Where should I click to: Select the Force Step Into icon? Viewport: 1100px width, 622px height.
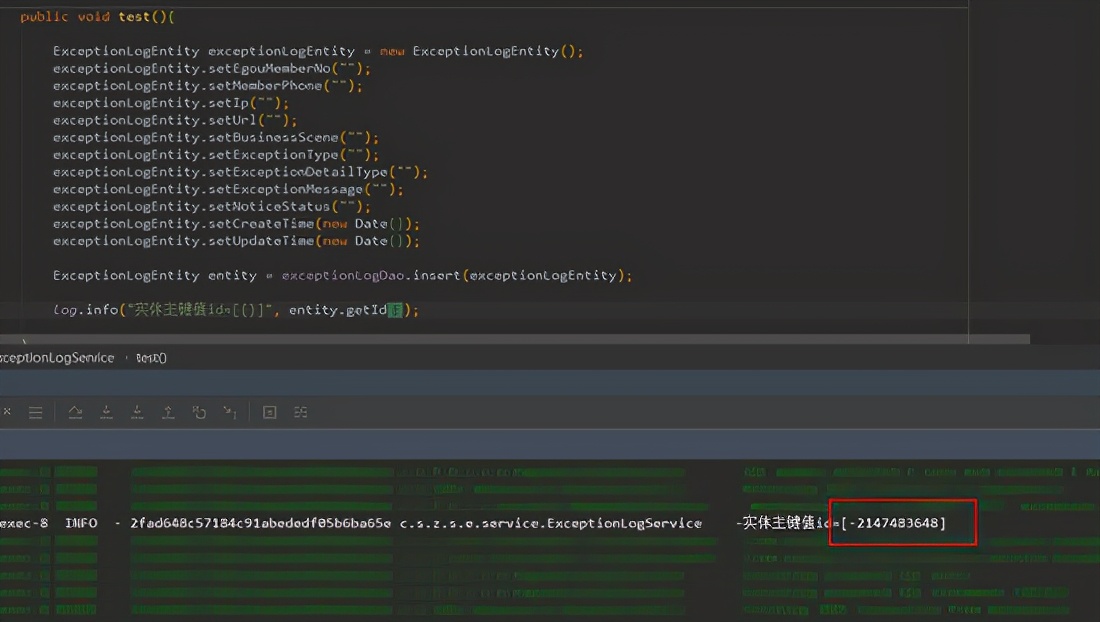point(138,411)
